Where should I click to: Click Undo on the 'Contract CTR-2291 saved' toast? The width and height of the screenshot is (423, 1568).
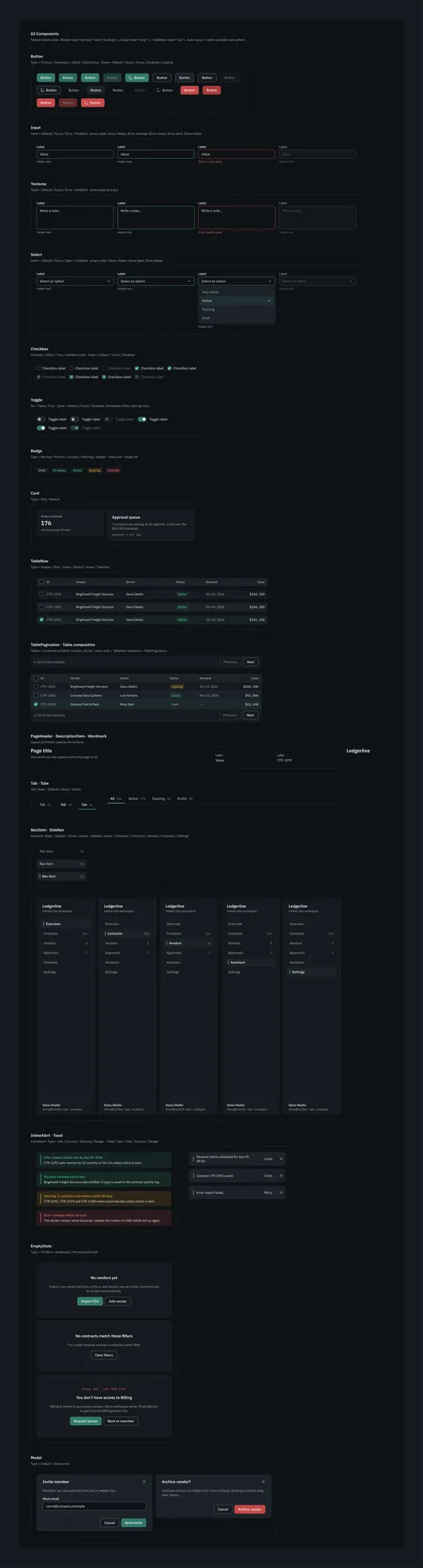tap(268, 1176)
